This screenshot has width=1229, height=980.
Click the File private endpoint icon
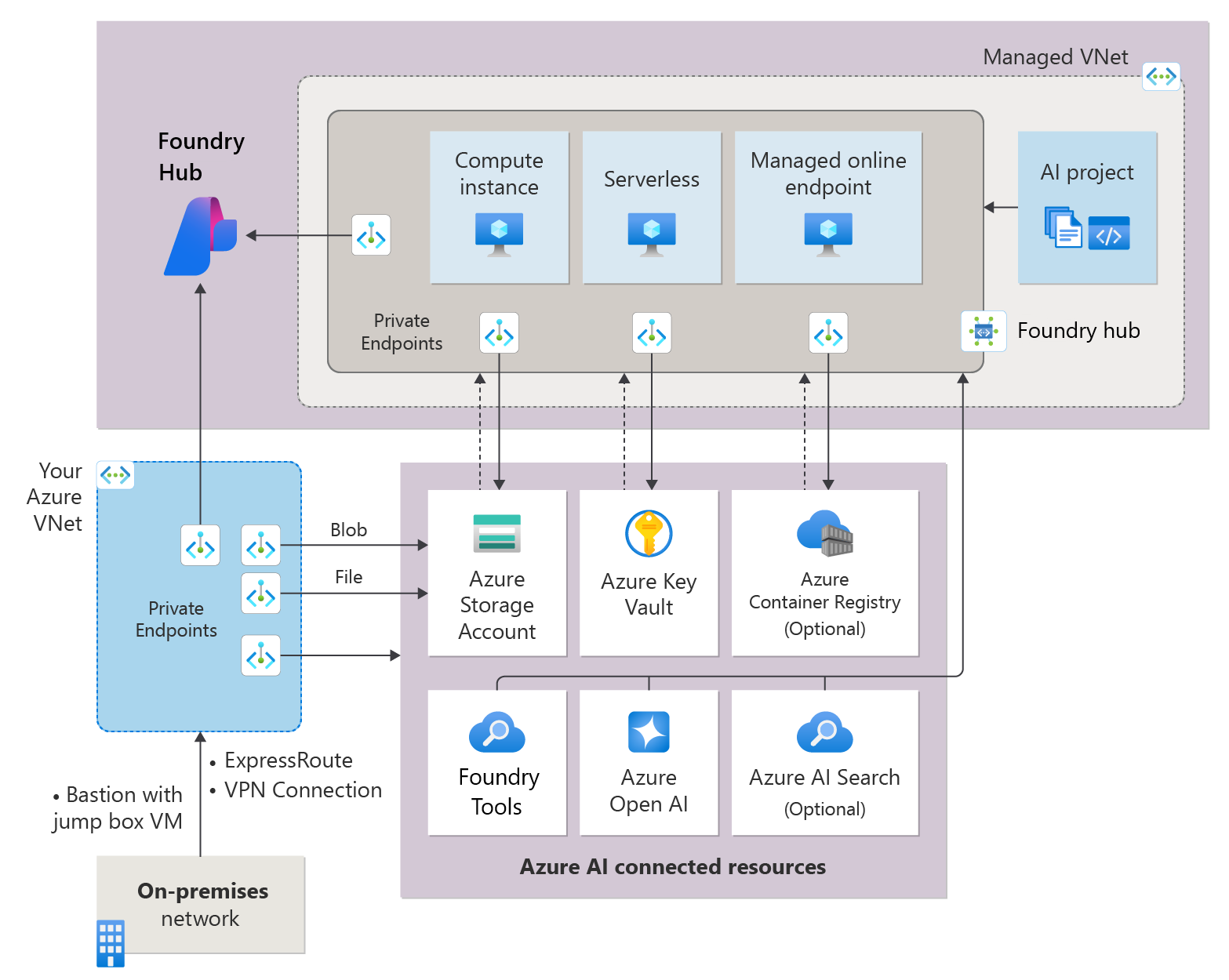coord(261,593)
